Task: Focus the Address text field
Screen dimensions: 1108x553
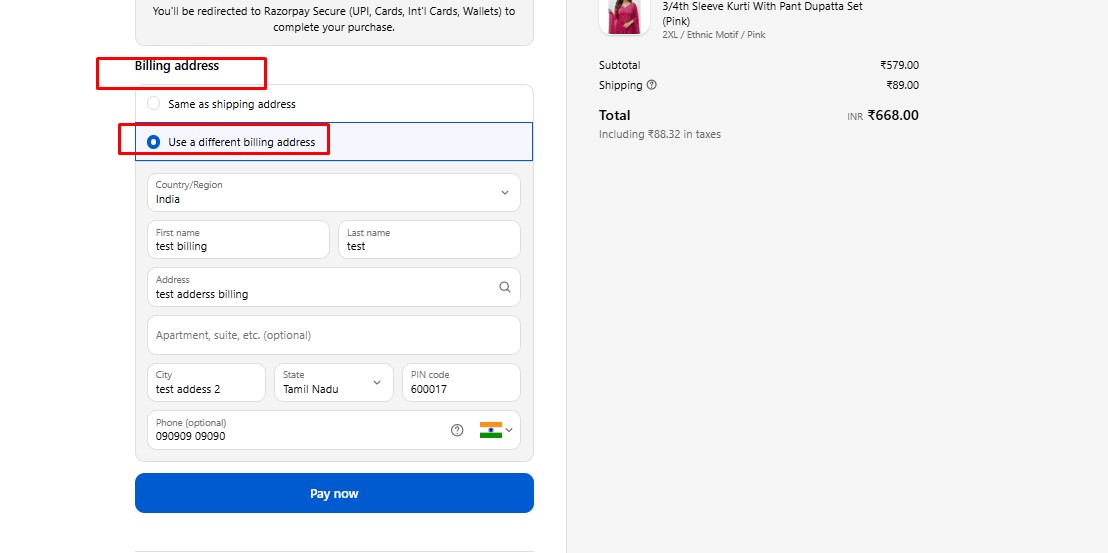Action: 334,287
